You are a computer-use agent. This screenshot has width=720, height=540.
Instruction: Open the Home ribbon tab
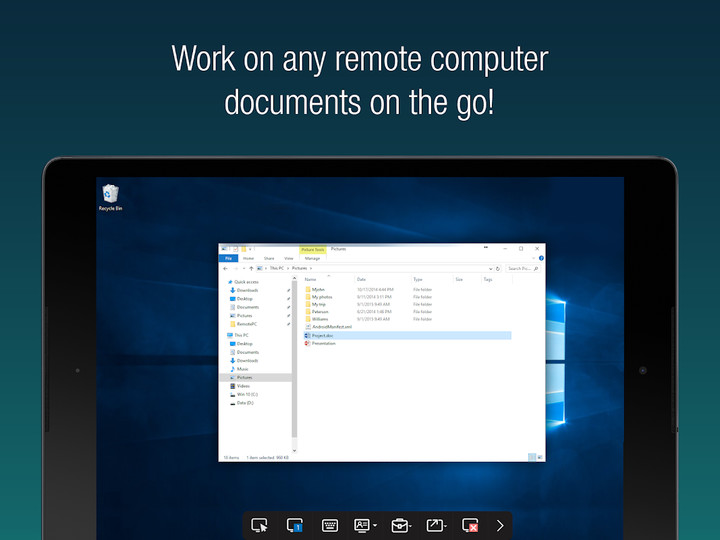pyautogui.click(x=248, y=259)
